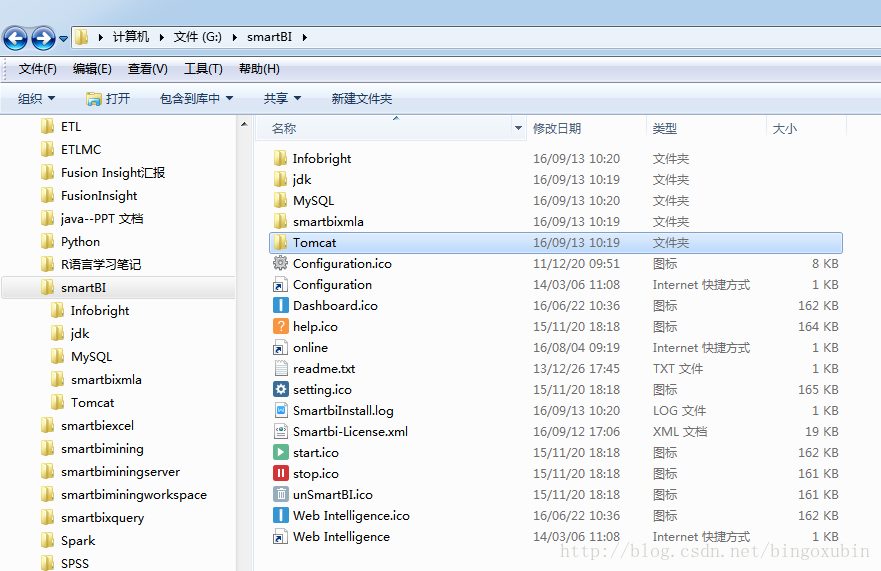Click the 打开 toolbar button
The height and width of the screenshot is (571, 881).
(108, 99)
